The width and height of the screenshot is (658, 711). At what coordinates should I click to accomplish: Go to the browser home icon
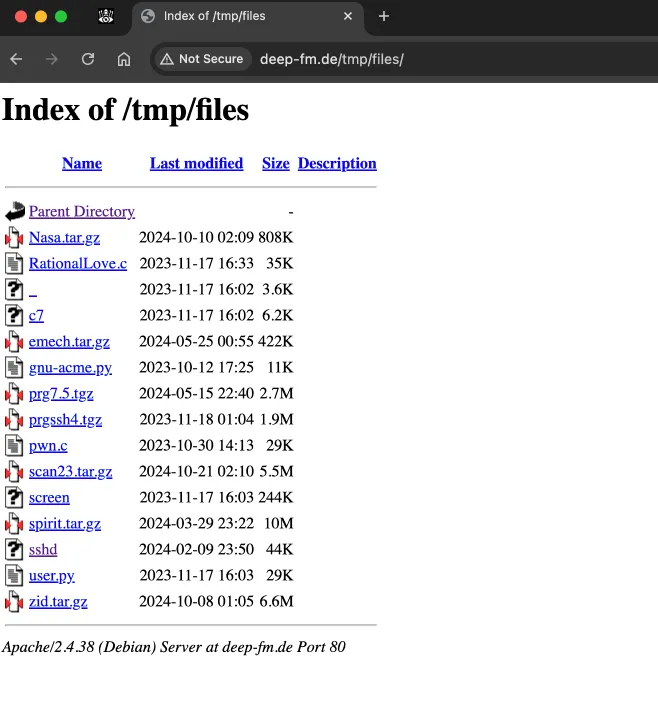(124, 59)
